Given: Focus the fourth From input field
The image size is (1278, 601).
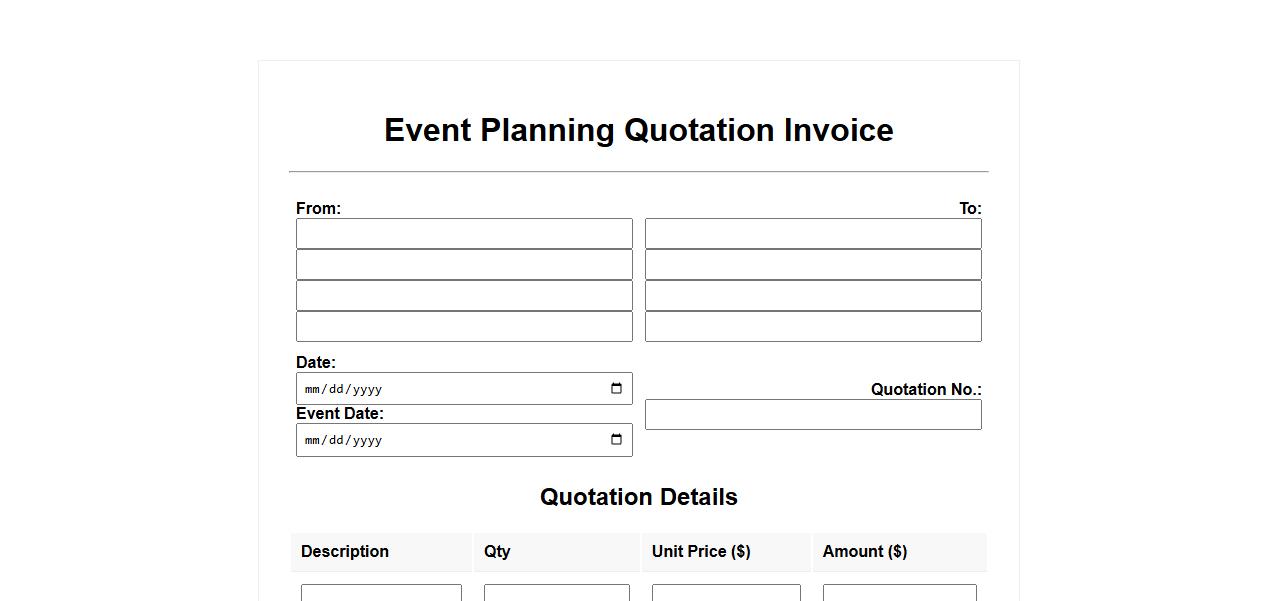Looking at the screenshot, I should click(464, 327).
